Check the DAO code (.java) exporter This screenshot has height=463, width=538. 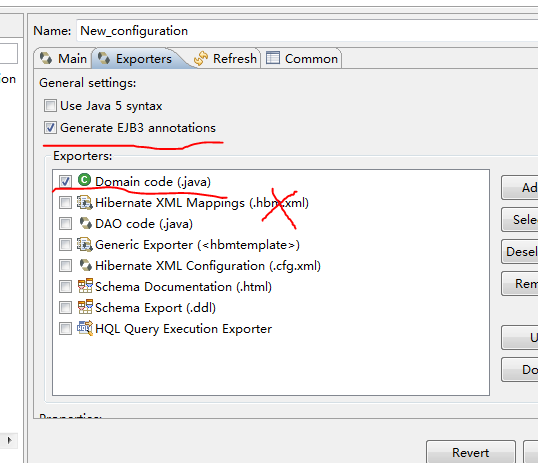(x=65, y=224)
